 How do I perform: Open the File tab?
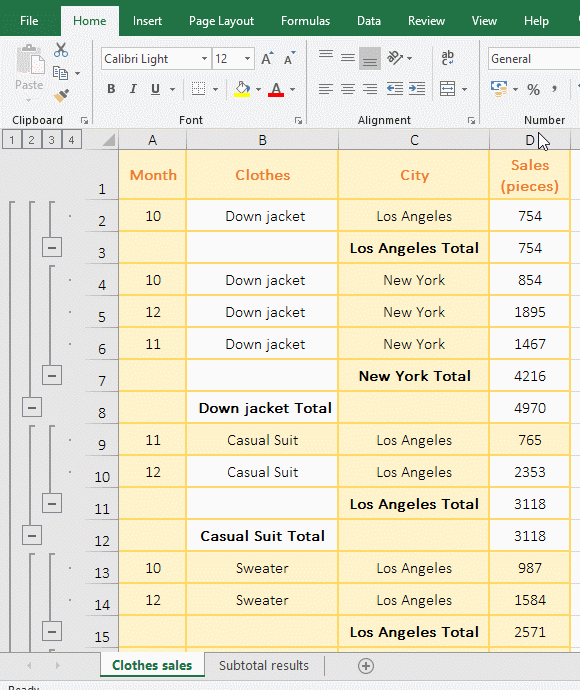point(29,21)
